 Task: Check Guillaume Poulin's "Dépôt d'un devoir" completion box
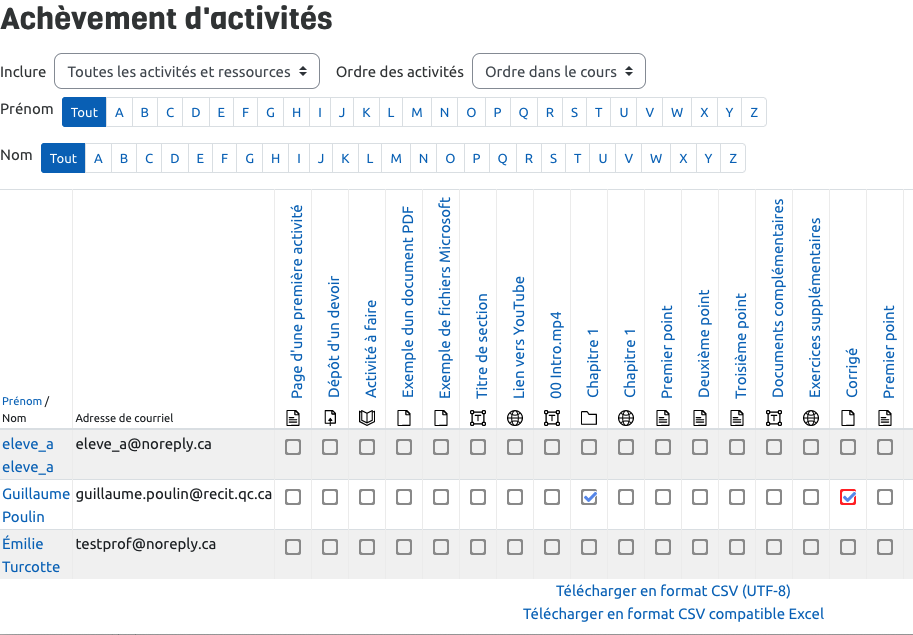[x=330, y=496]
